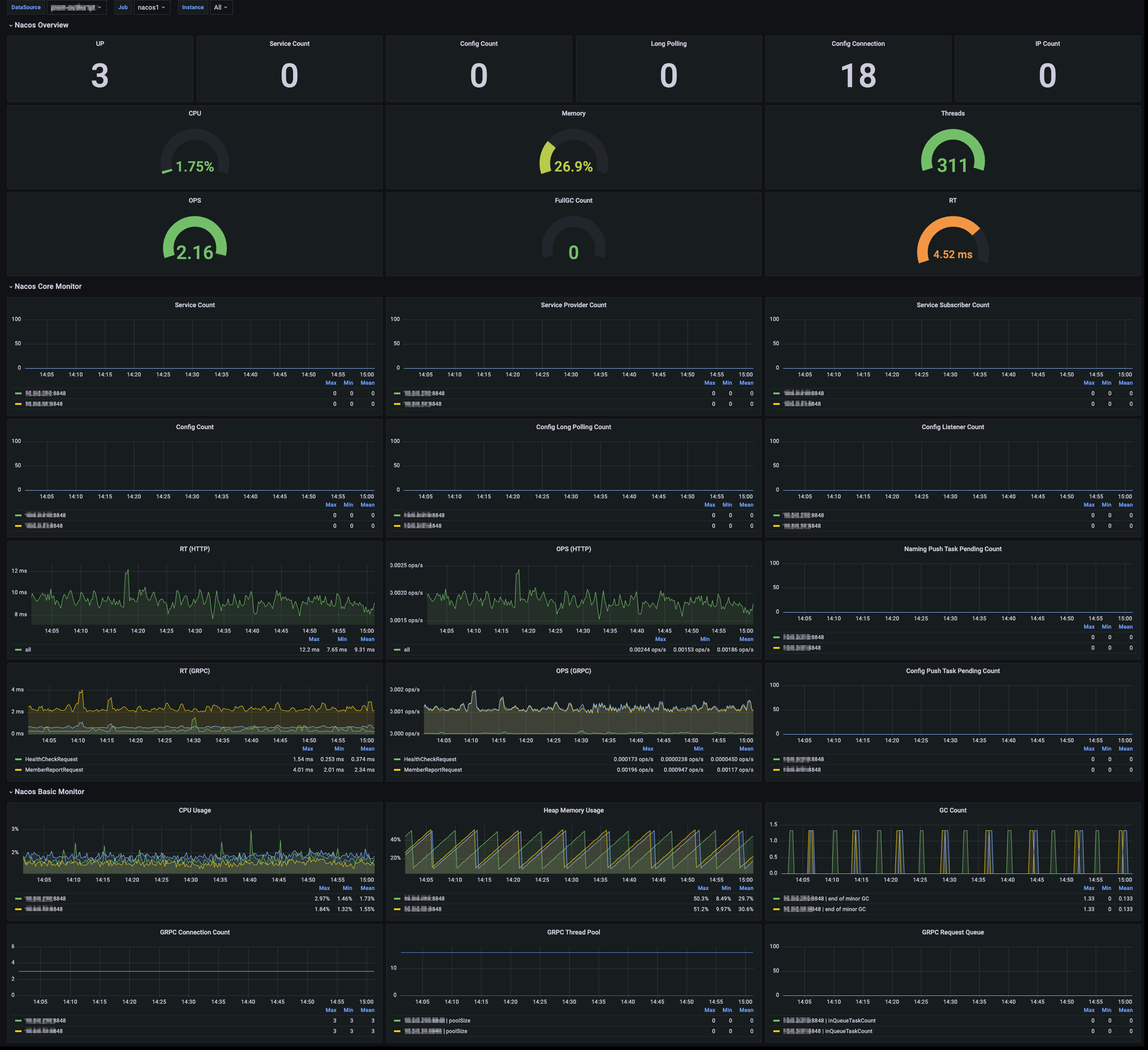Toggle HealthCheckRequest series in RT (GRPC) legend

coord(51,759)
